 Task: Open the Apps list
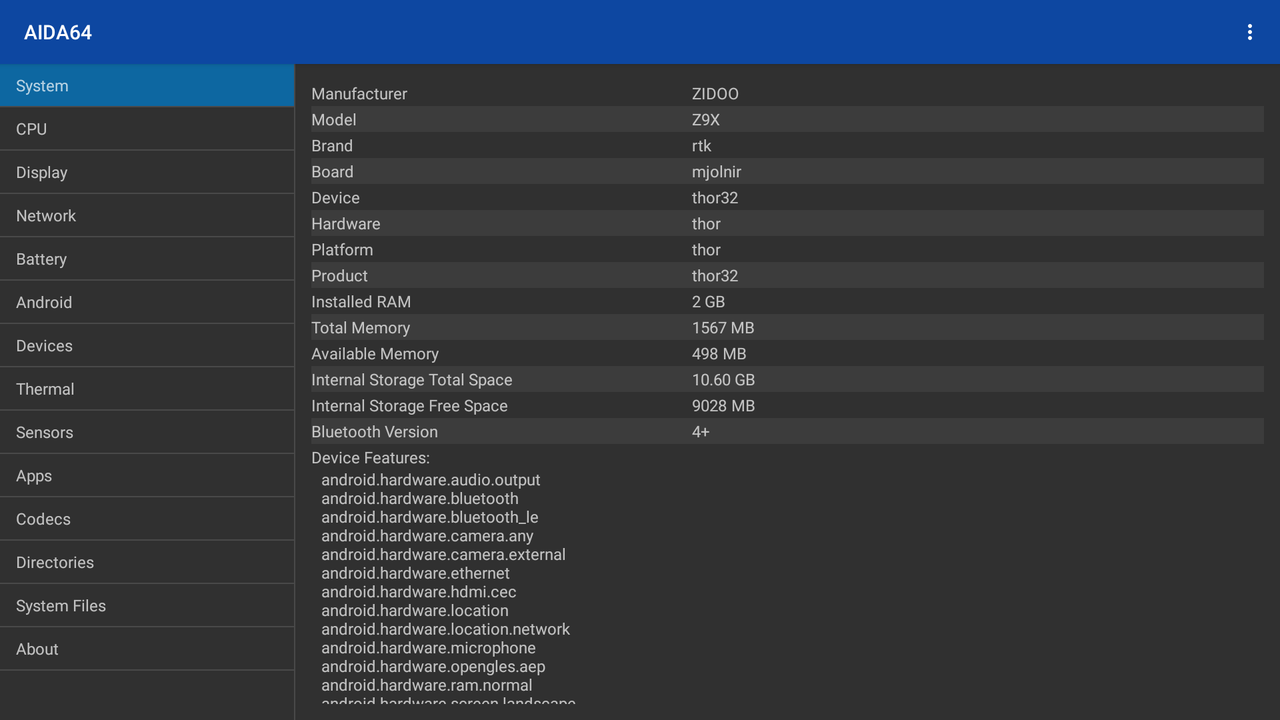(x=147, y=476)
